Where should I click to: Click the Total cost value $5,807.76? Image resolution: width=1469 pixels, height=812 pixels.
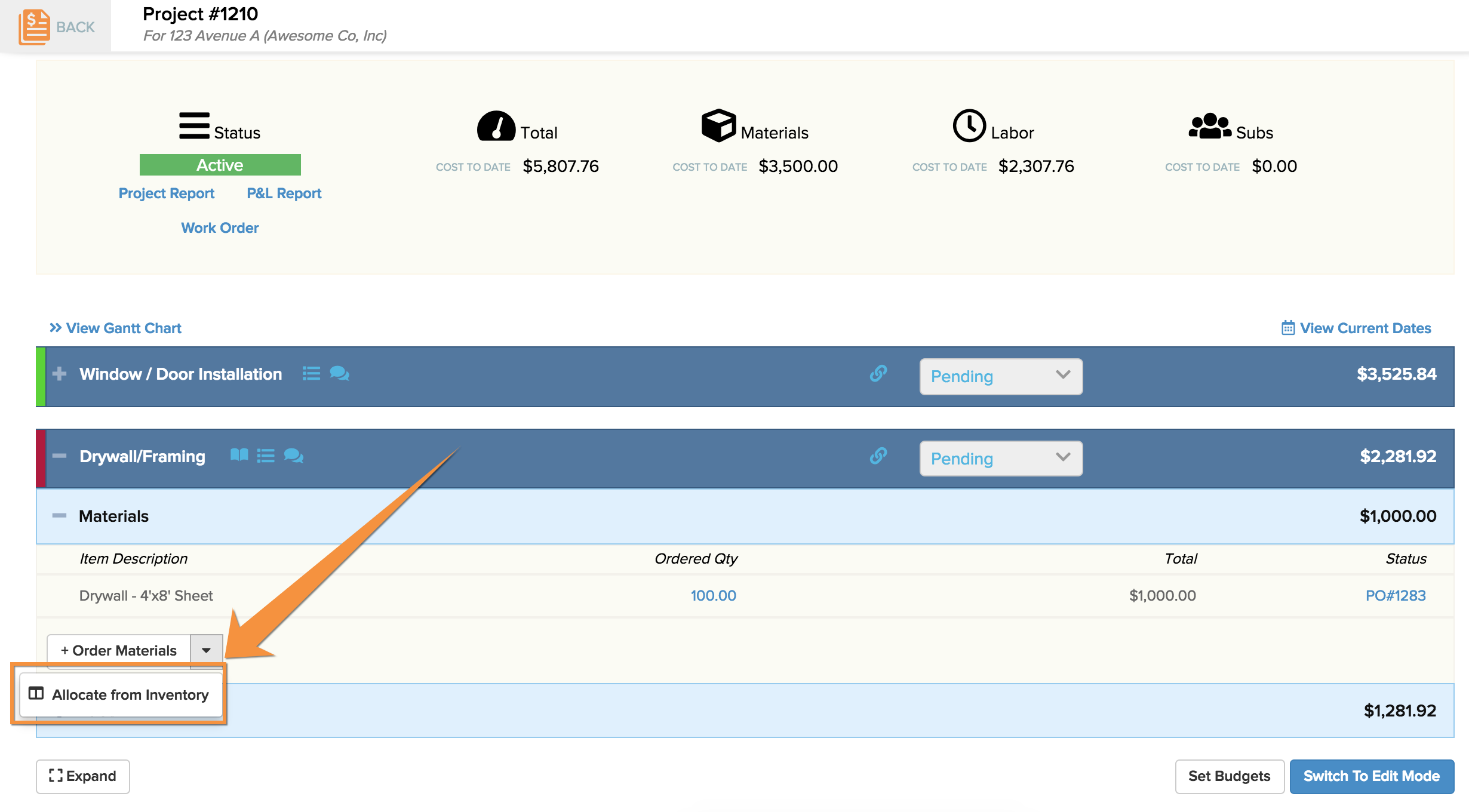pyautogui.click(x=561, y=166)
